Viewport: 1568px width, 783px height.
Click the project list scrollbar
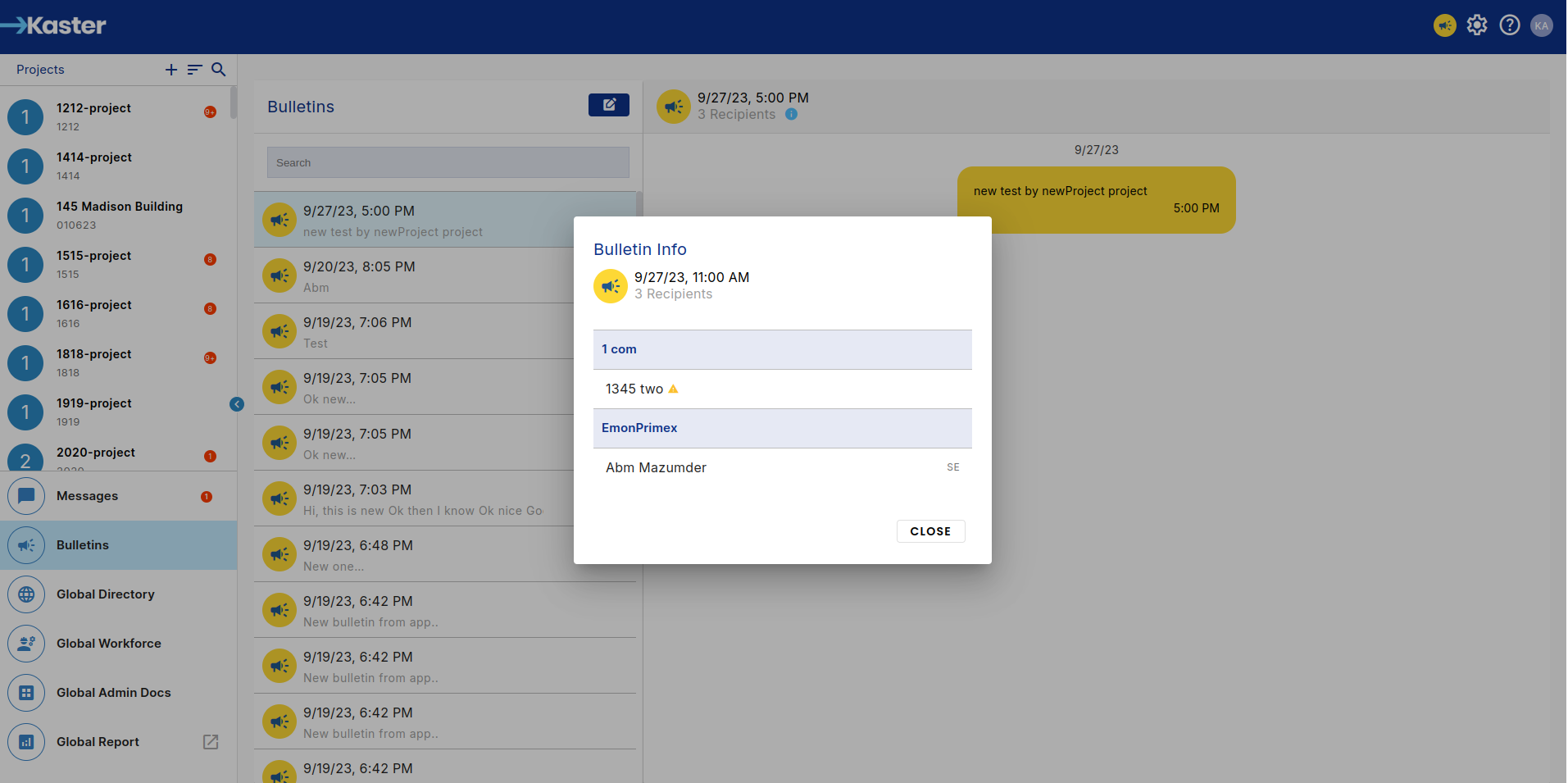(x=234, y=103)
